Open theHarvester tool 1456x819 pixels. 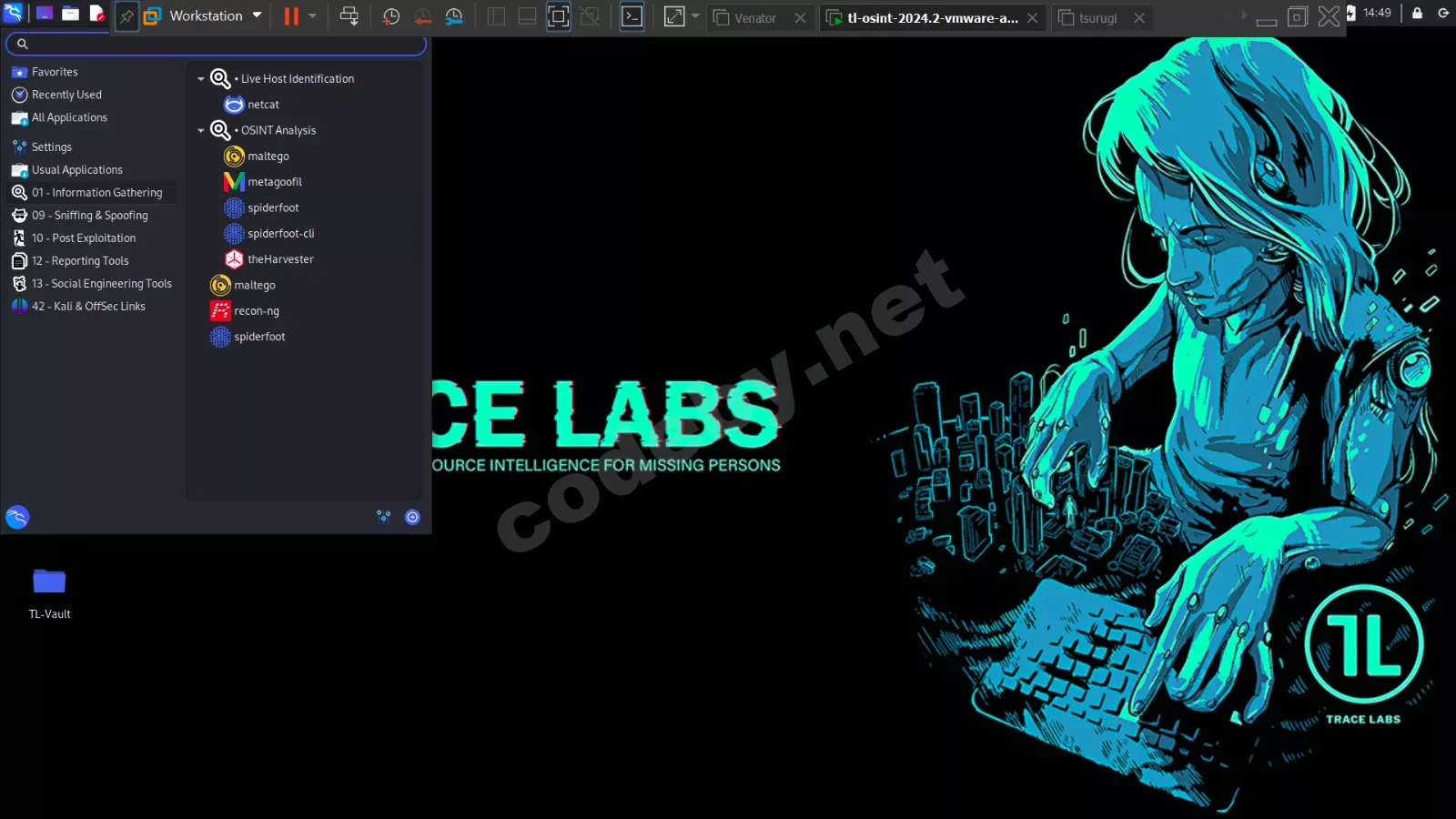[280, 258]
